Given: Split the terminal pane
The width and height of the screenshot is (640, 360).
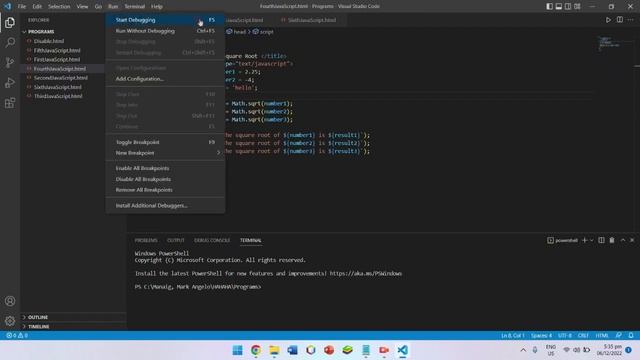Looking at the screenshot, I should tap(601, 240).
